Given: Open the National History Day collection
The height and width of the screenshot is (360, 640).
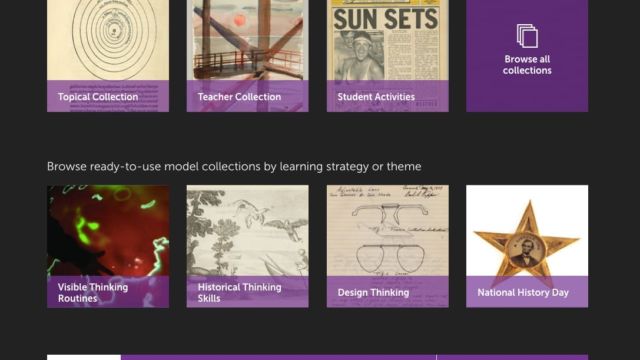Looking at the screenshot, I should click(527, 246).
